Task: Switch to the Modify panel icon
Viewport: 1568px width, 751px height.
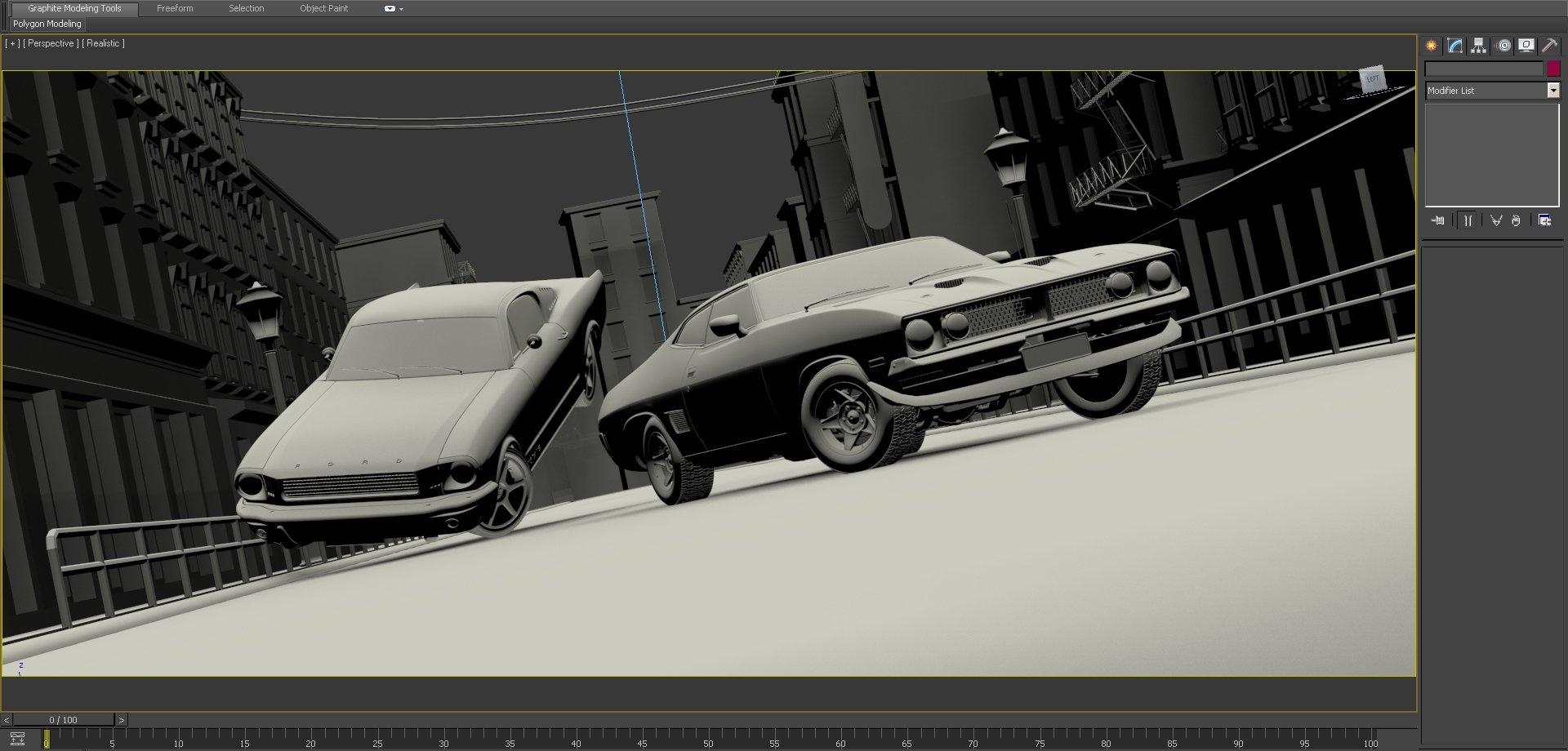Action: tap(1454, 46)
